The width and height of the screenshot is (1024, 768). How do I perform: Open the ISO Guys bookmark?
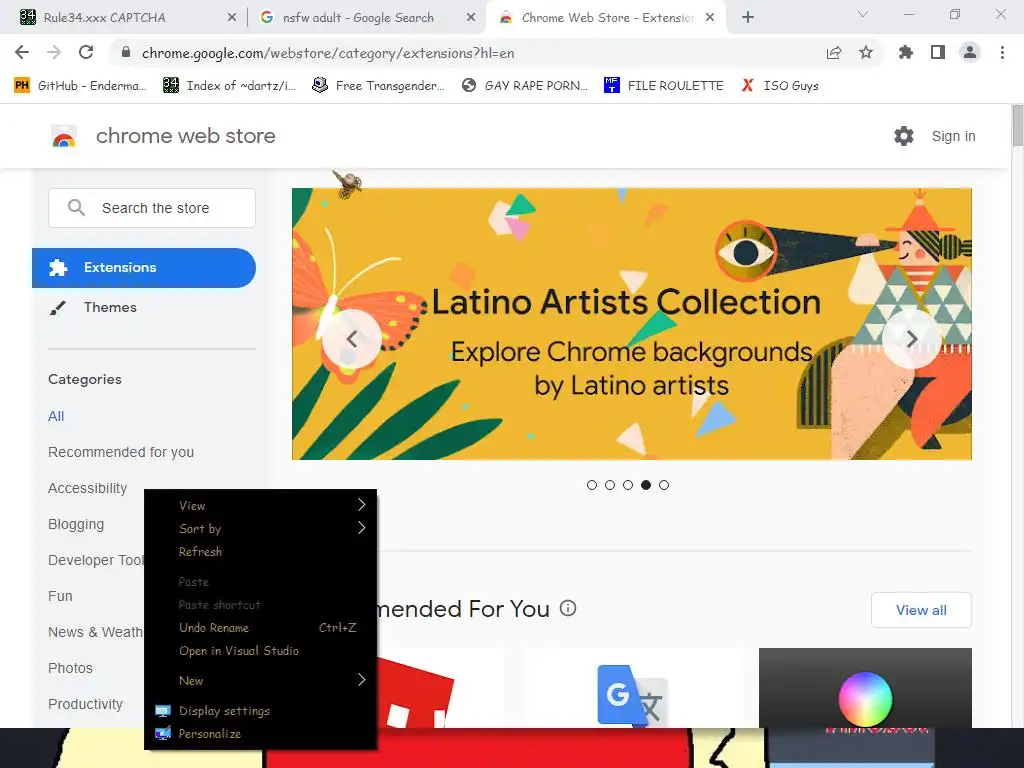pyautogui.click(x=780, y=86)
